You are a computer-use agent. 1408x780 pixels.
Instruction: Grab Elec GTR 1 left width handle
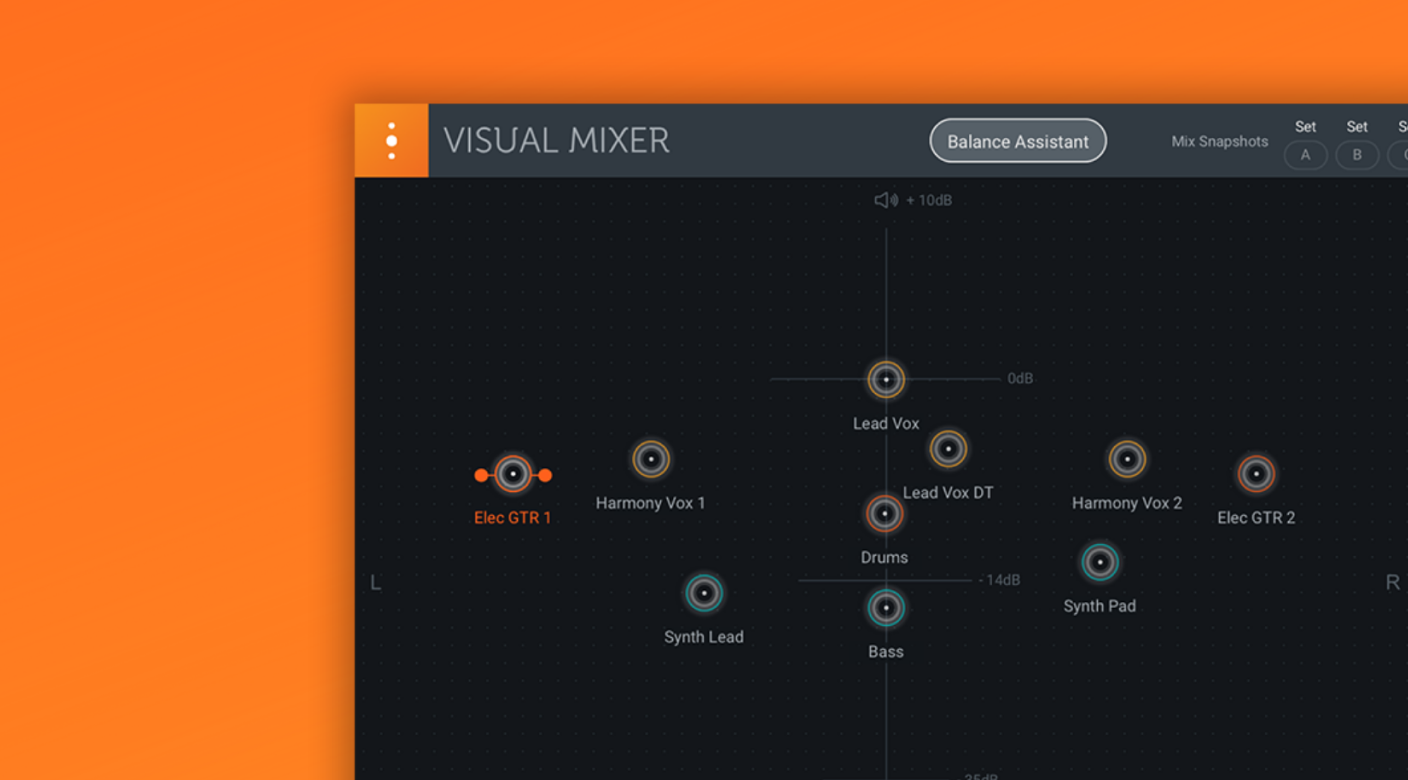pos(481,475)
